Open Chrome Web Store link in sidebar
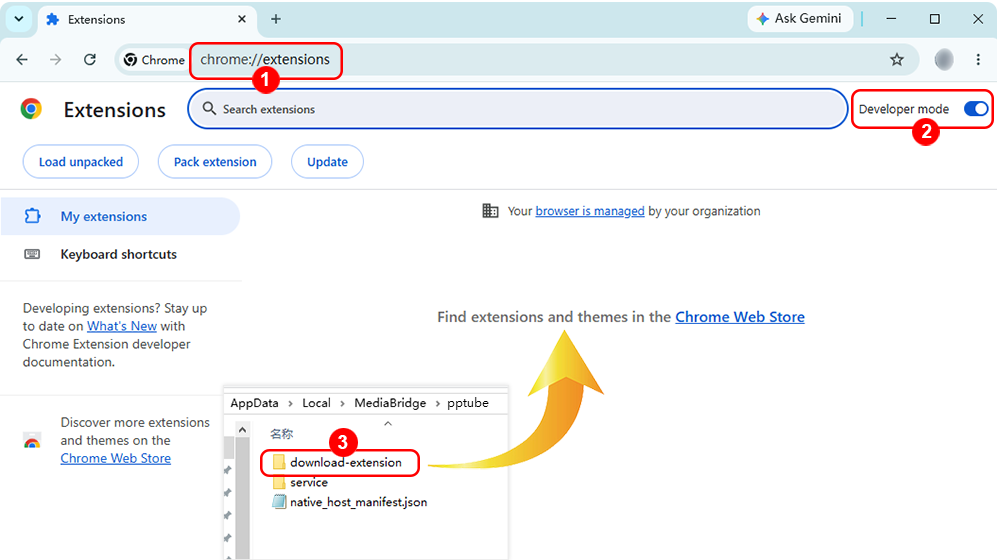Screen dimensions: 1000x560 pos(115,458)
